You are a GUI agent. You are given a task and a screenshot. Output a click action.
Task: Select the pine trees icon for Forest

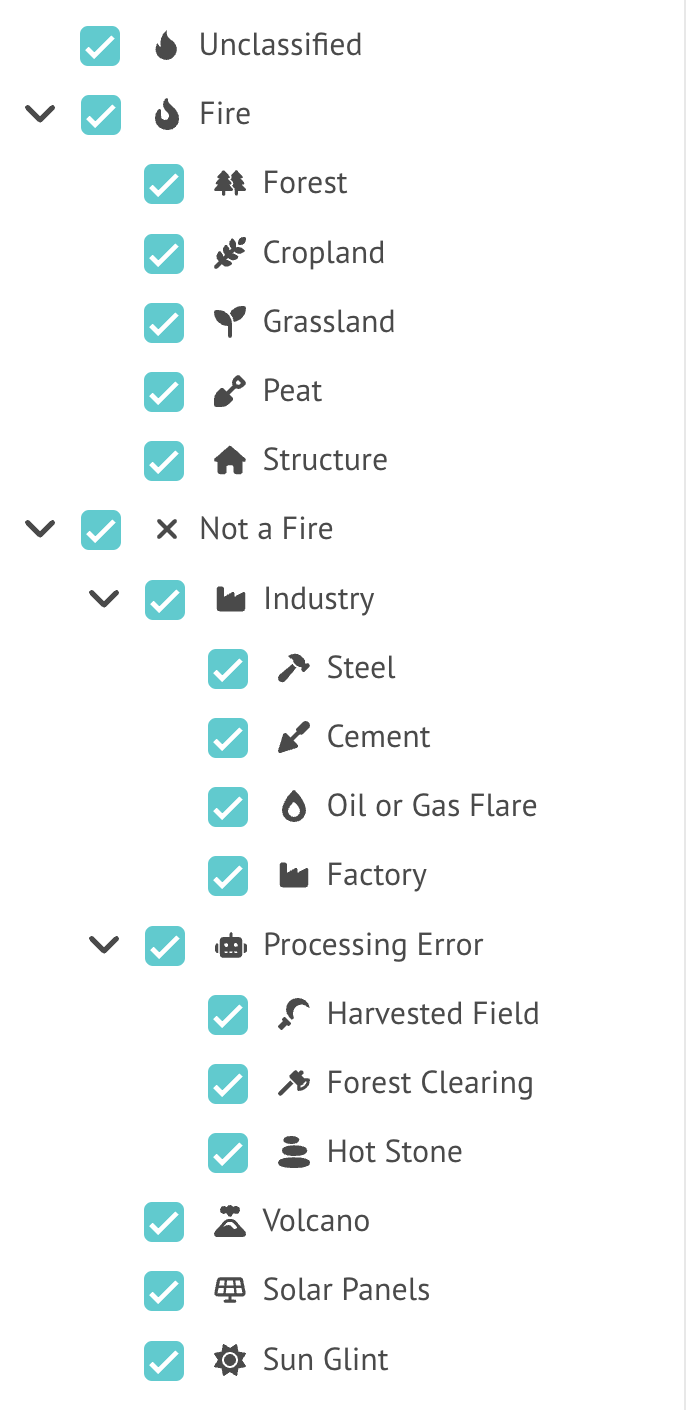229,182
